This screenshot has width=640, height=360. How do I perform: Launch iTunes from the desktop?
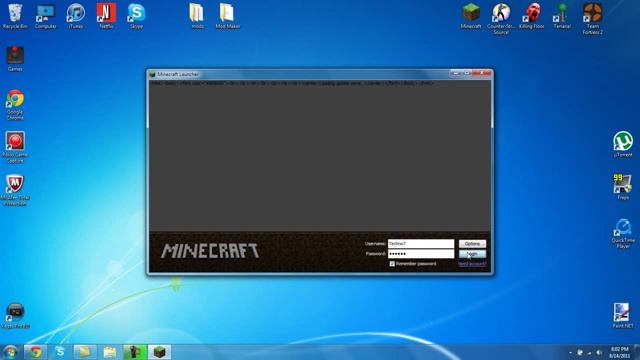[x=76, y=16]
